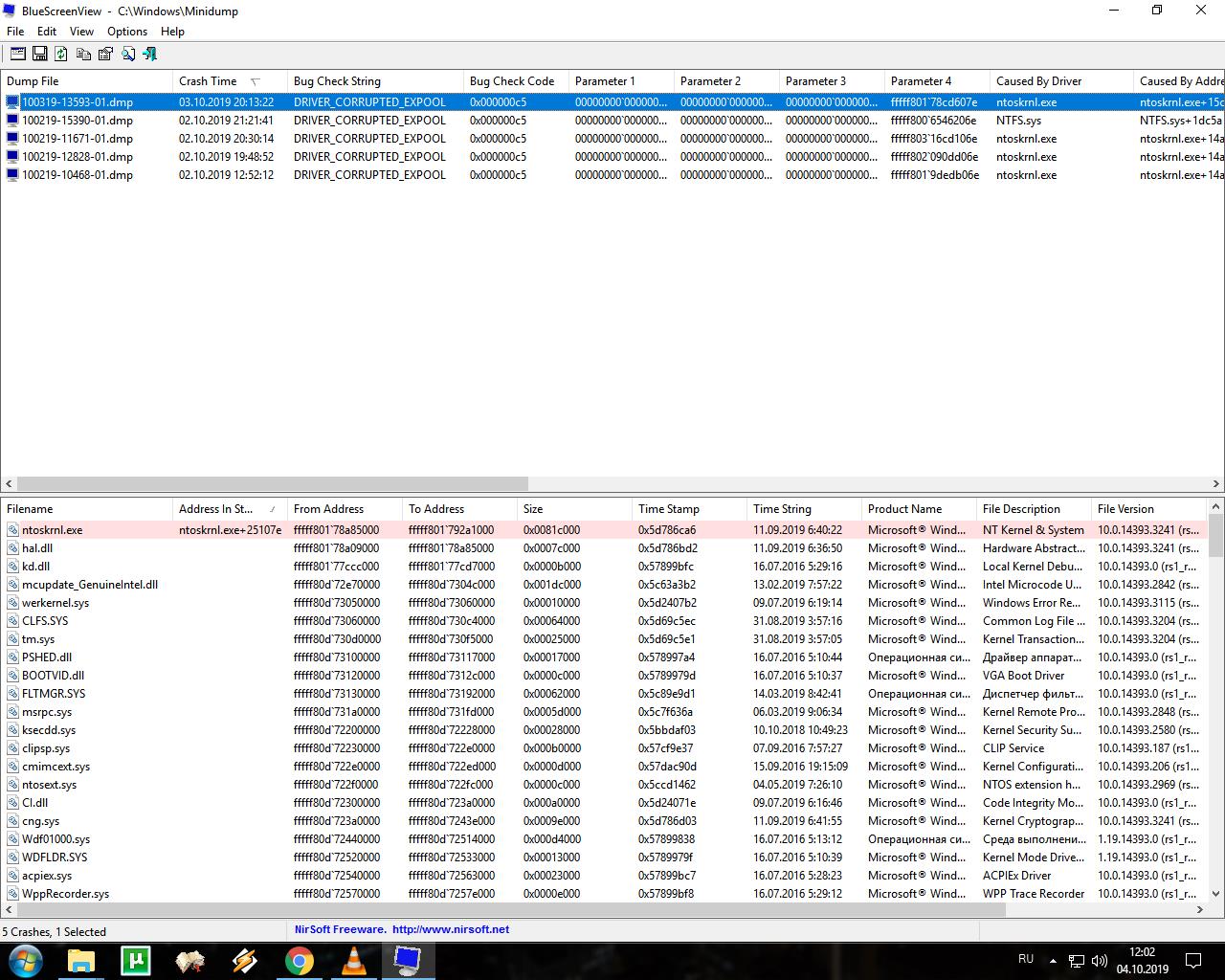Click dump icon of 100219-12828-01.dmp
The height and width of the screenshot is (980, 1225).
12,157
